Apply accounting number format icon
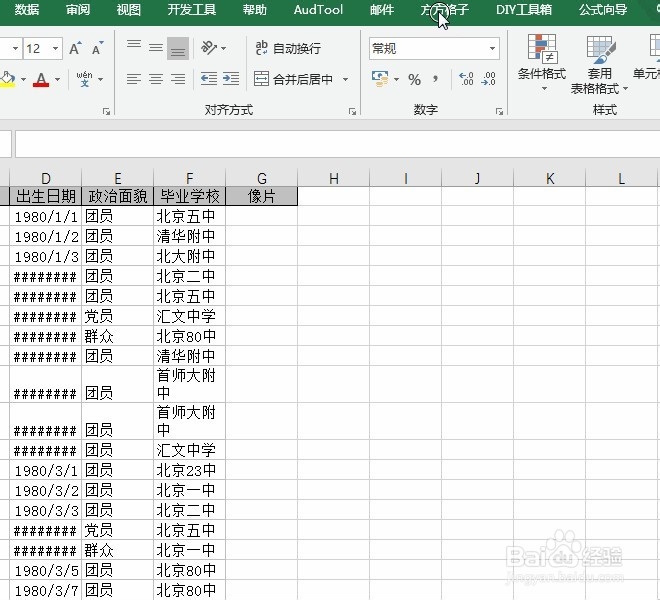The image size is (660, 600). (380, 79)
